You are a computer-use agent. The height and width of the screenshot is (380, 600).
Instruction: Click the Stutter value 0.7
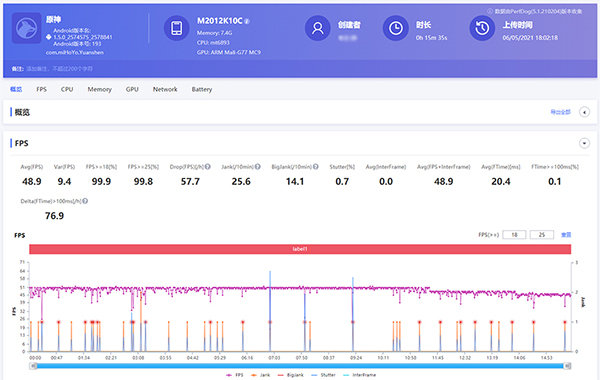click(x=342, y=181)
